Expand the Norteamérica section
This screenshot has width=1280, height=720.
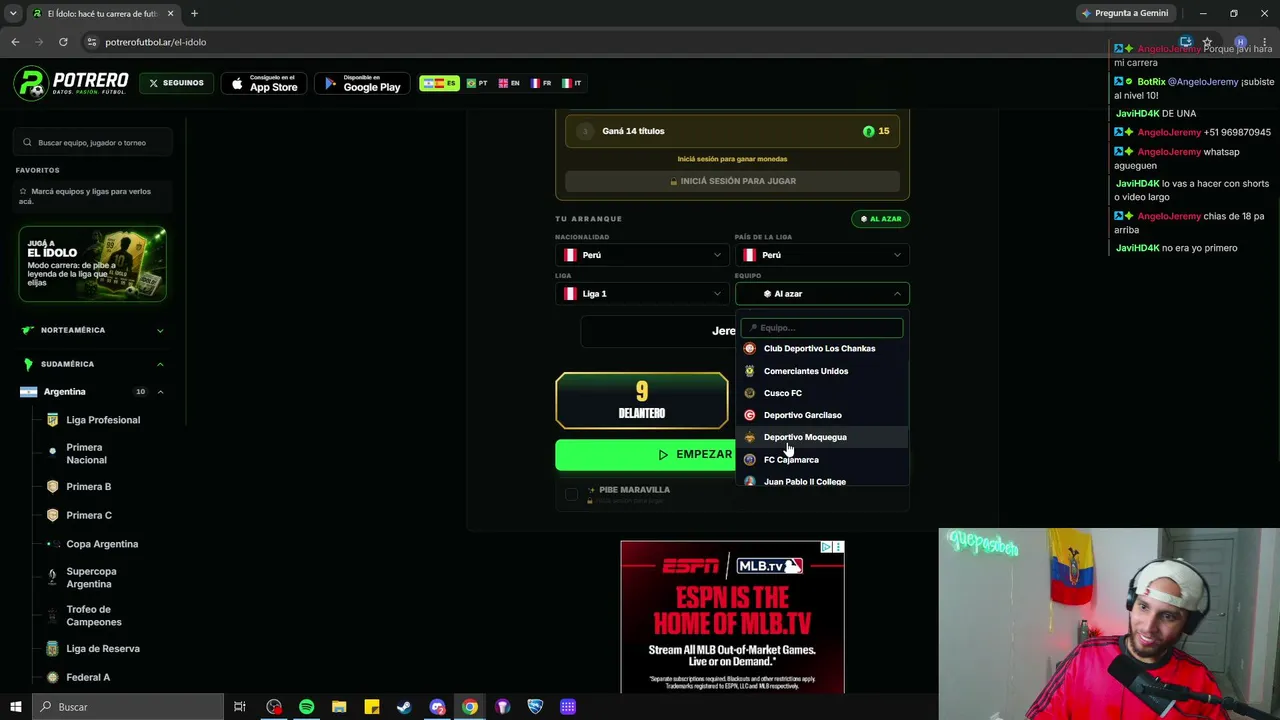tap(93, 330)
